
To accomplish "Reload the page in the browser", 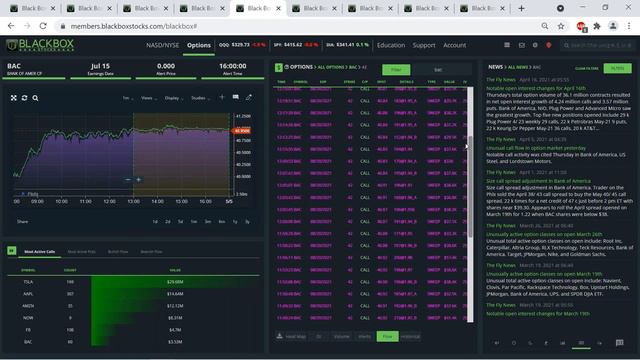I will click(x=43, y=26).
